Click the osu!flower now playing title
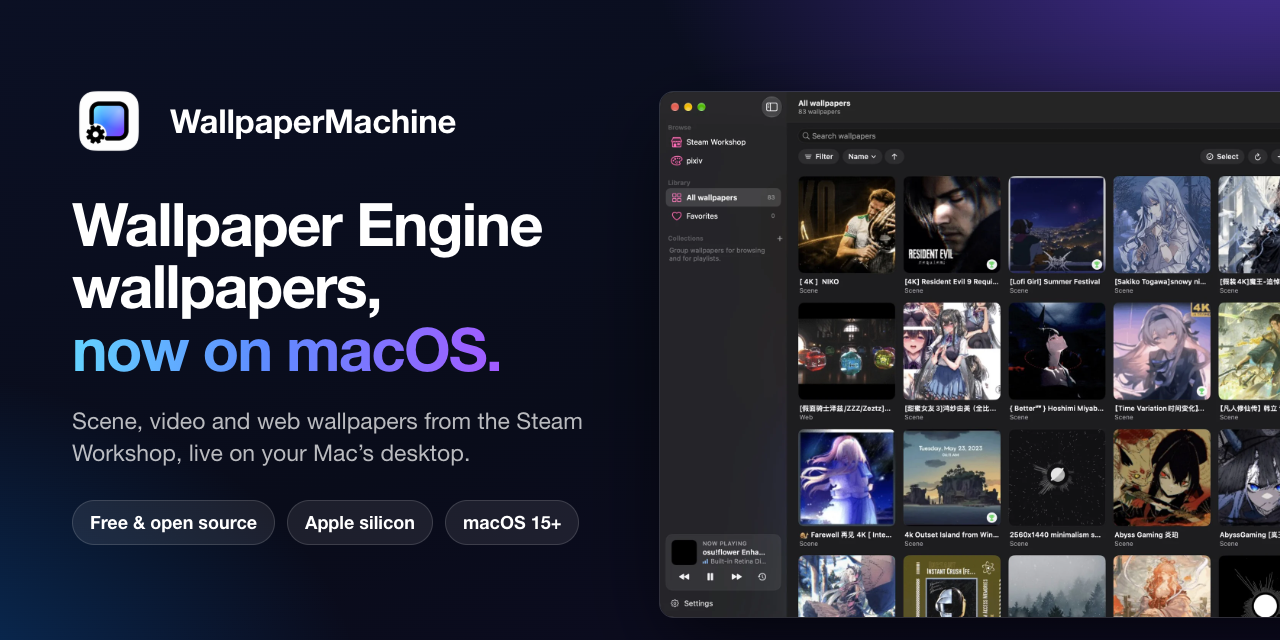 point(734,552)
